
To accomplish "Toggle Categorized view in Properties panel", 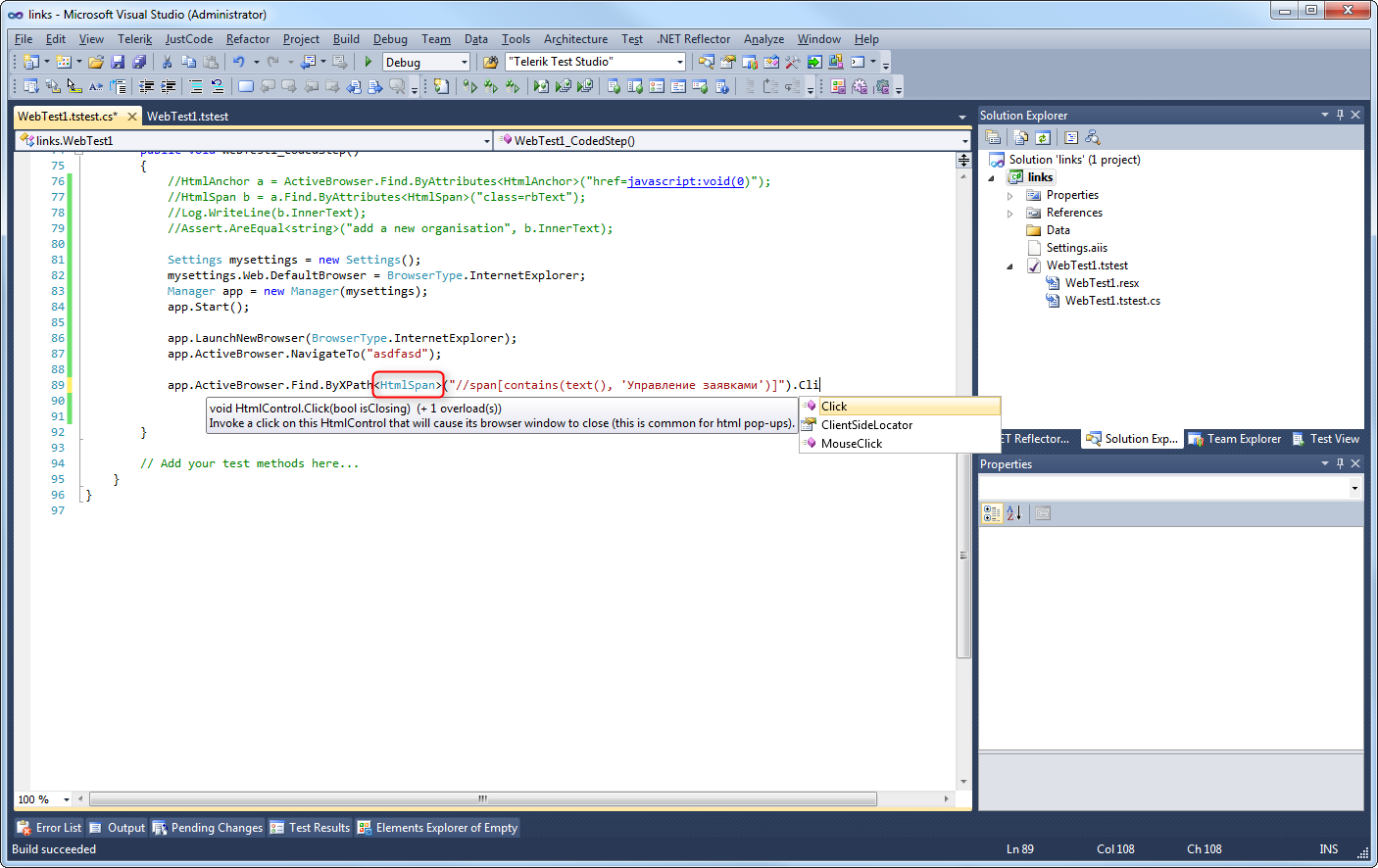I will click(991, 513).
